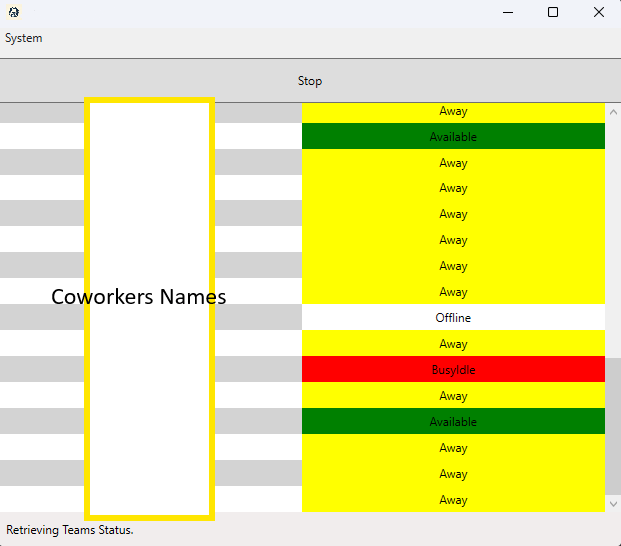Click the Away cell between Offline and Busyidle
Viewport: 621px width, 546px height.
(x=453, y=344)
